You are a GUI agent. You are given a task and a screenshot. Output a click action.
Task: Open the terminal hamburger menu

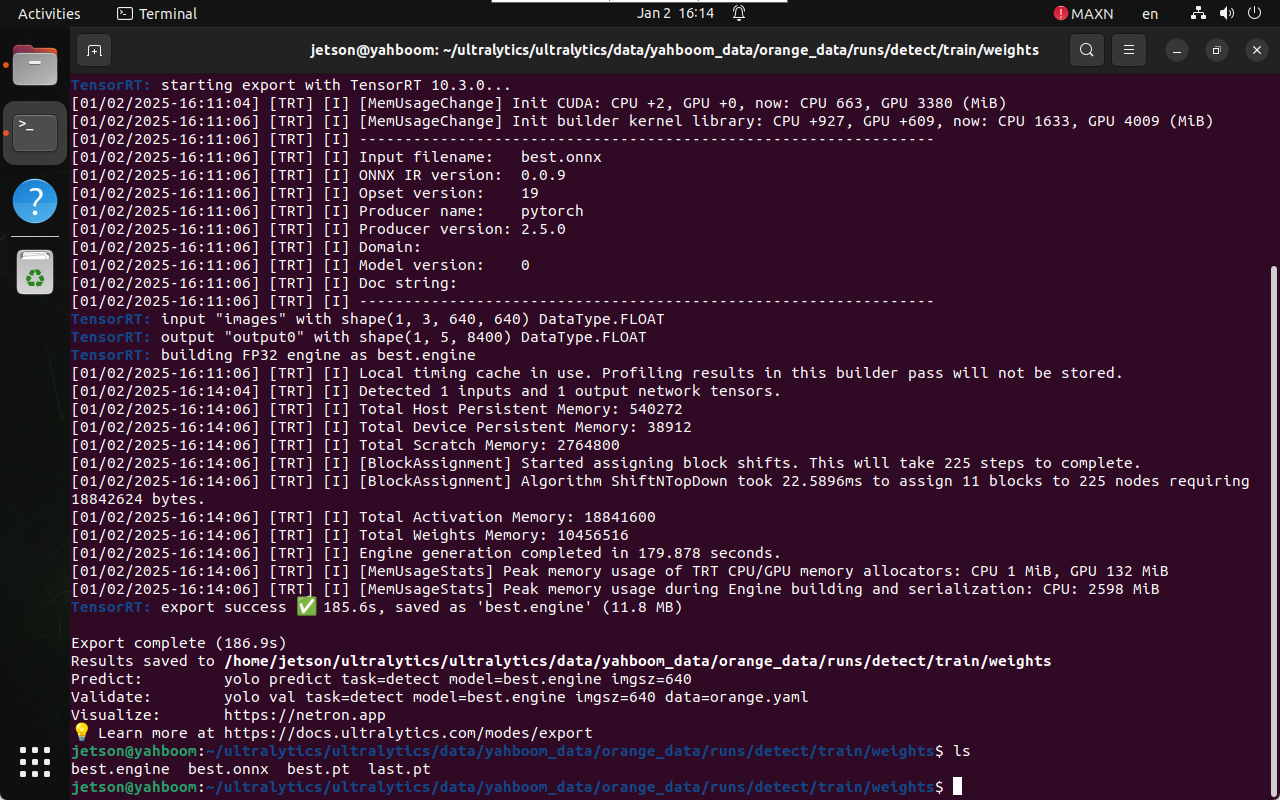pyautogui.click(x=1128, y=49)
